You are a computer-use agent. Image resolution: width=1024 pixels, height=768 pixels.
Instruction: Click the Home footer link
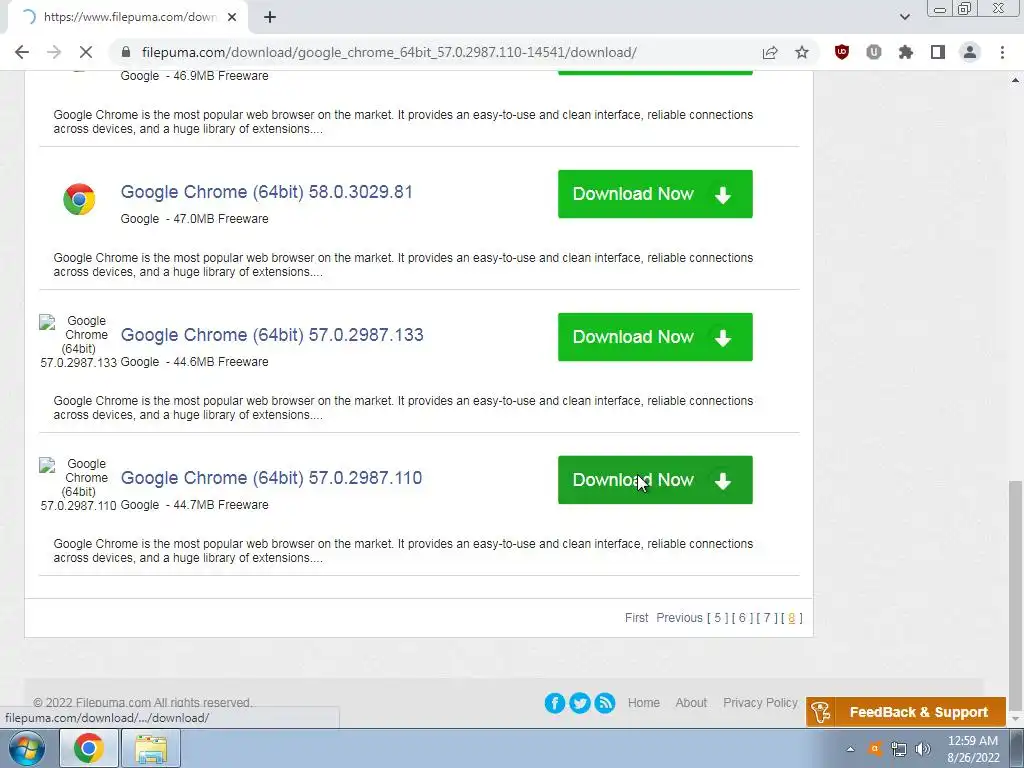pos(643,703)
